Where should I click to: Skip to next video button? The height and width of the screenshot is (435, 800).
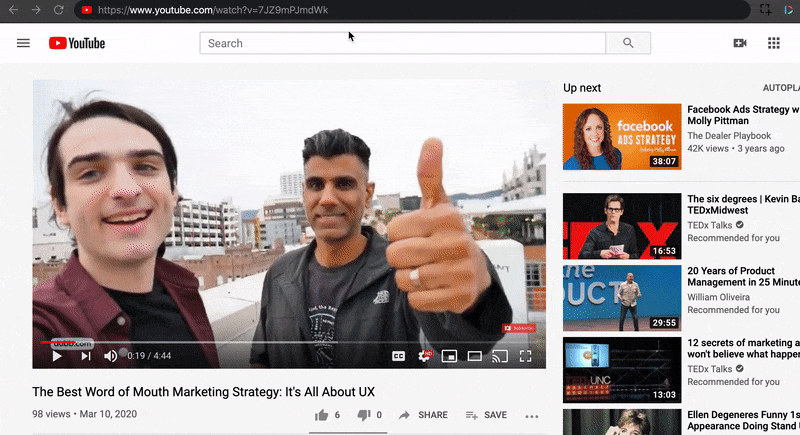86,356
